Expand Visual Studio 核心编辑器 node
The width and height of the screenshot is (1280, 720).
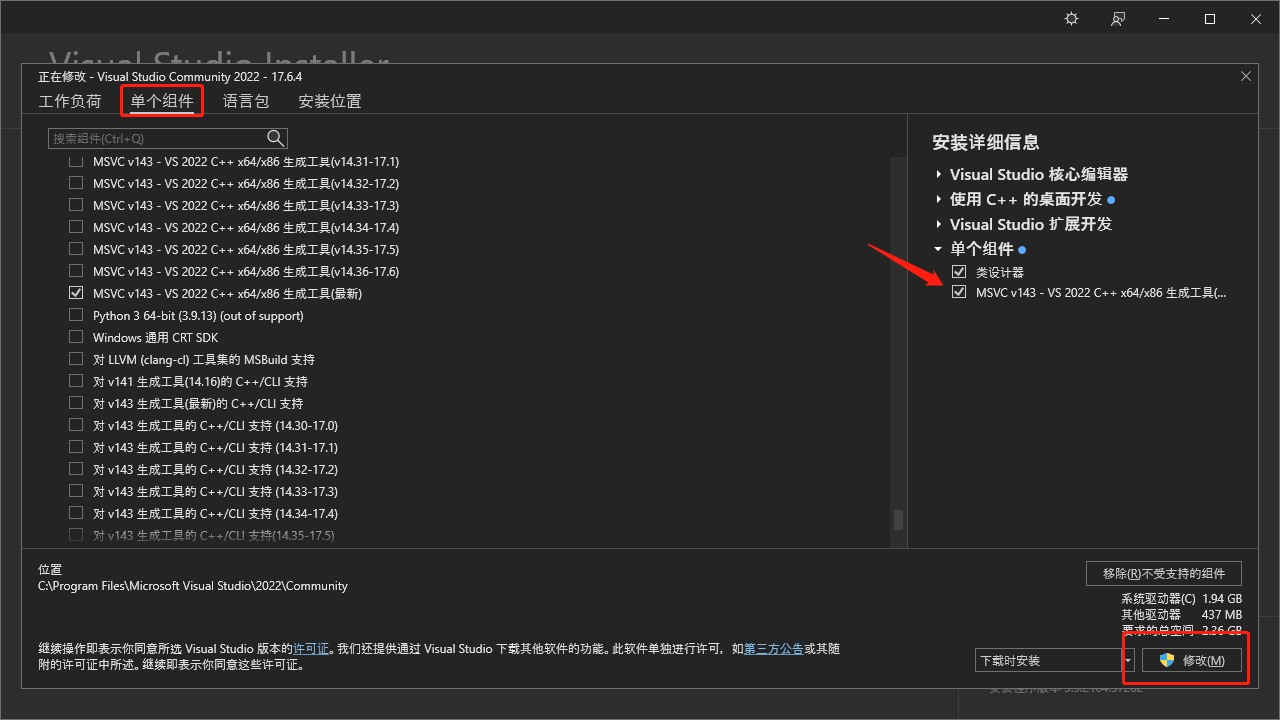point(938,175)
